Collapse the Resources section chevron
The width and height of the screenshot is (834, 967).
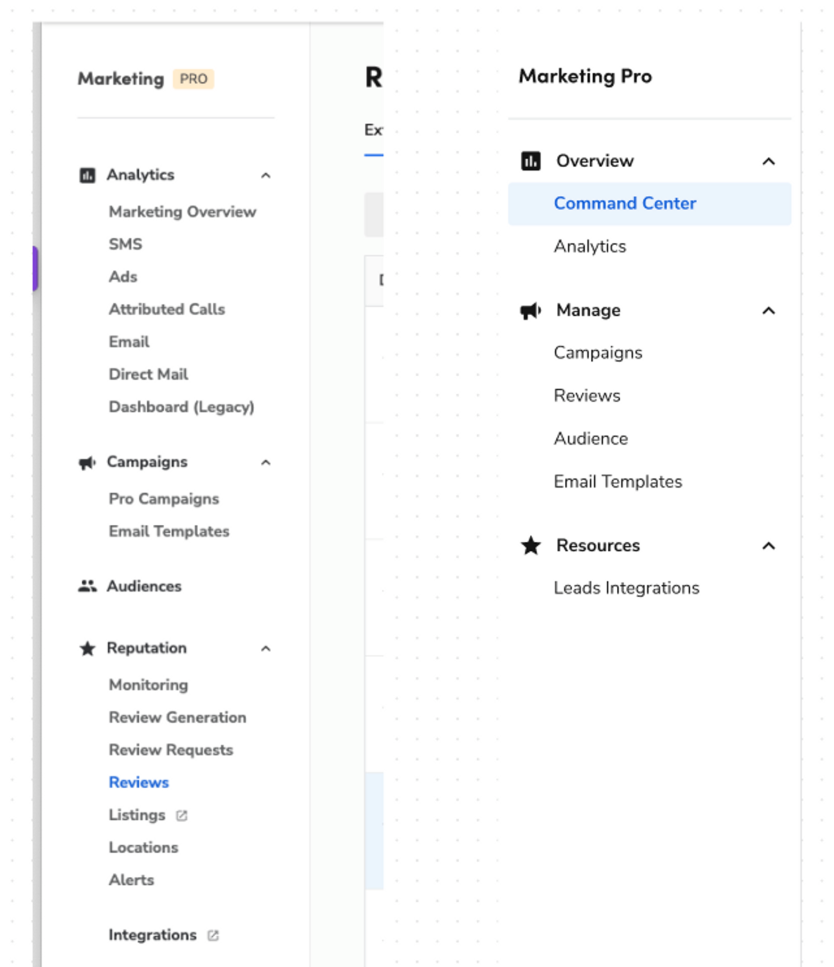coord(768,546)
